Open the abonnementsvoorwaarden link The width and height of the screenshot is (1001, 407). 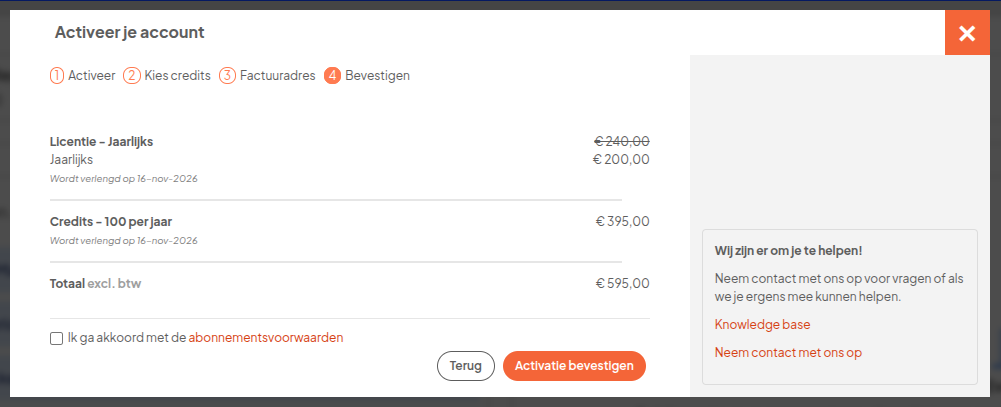click(265, 338)
